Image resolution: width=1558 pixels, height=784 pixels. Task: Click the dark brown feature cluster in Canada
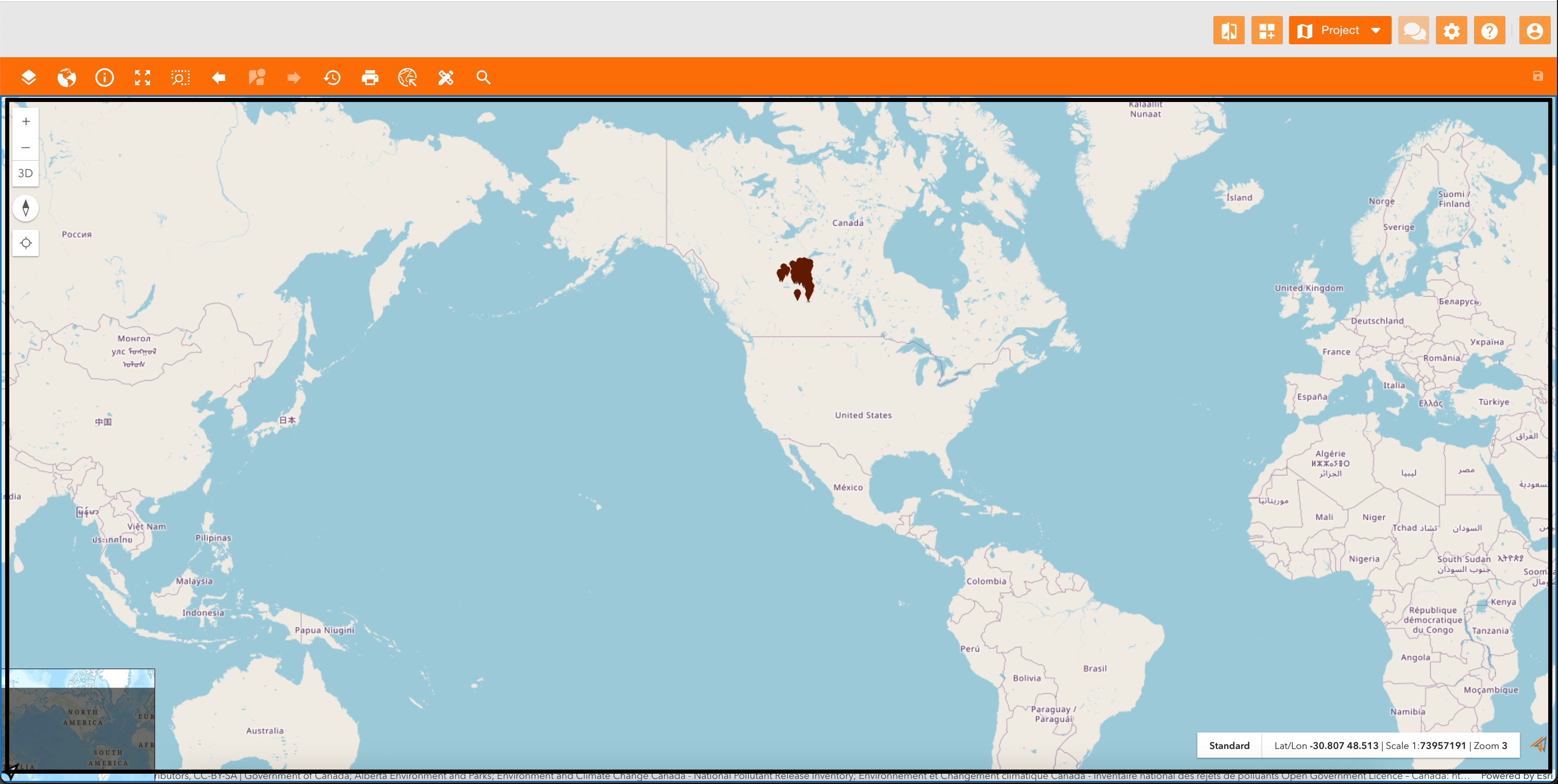point(801,275)
